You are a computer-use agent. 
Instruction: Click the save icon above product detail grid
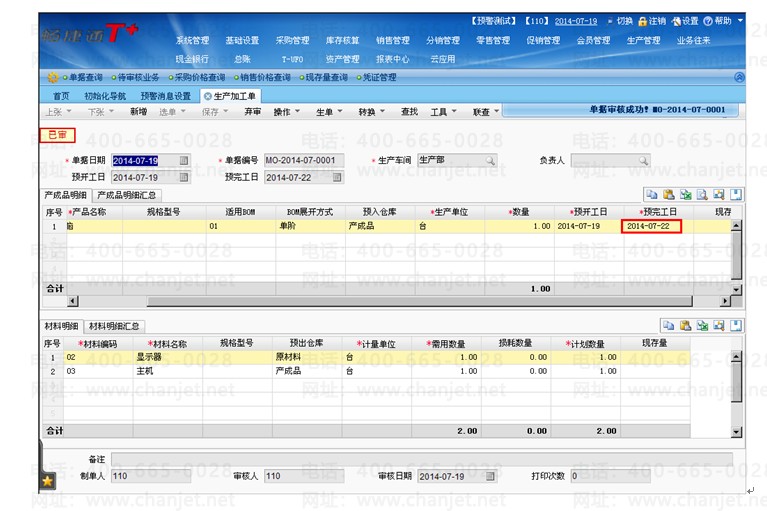pyautogui.click(x=736, y=195)
